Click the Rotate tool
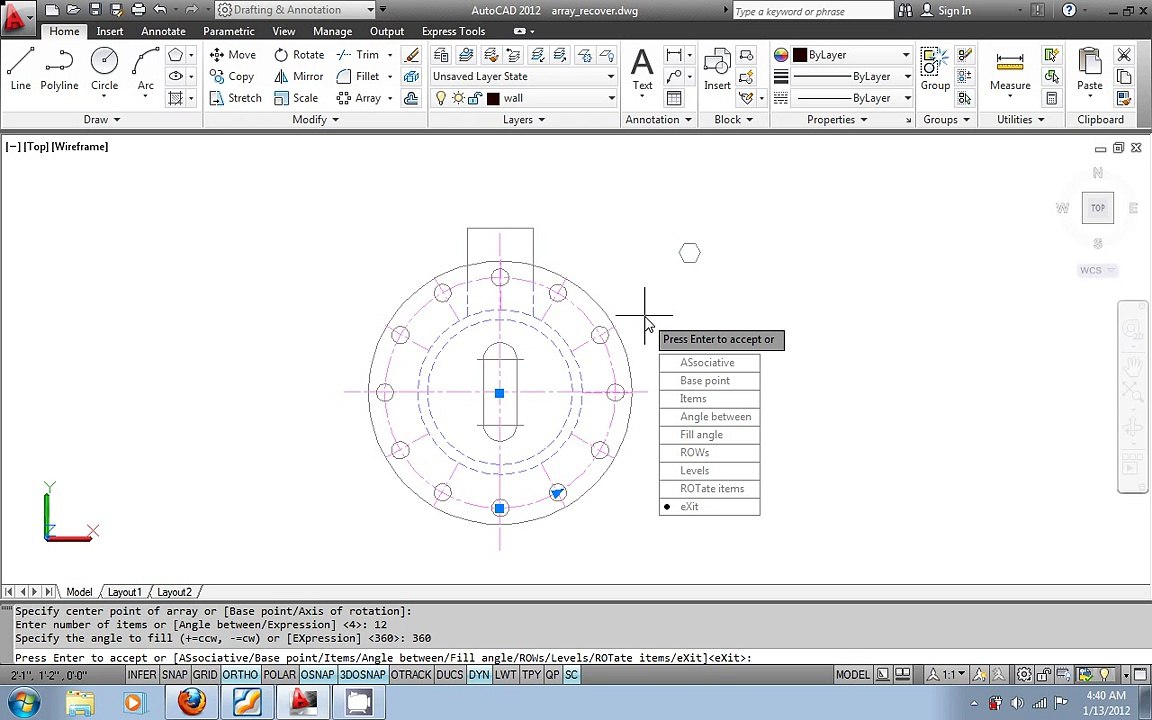The width and height of the screenshot is (1152, 720). coord(298,54)
